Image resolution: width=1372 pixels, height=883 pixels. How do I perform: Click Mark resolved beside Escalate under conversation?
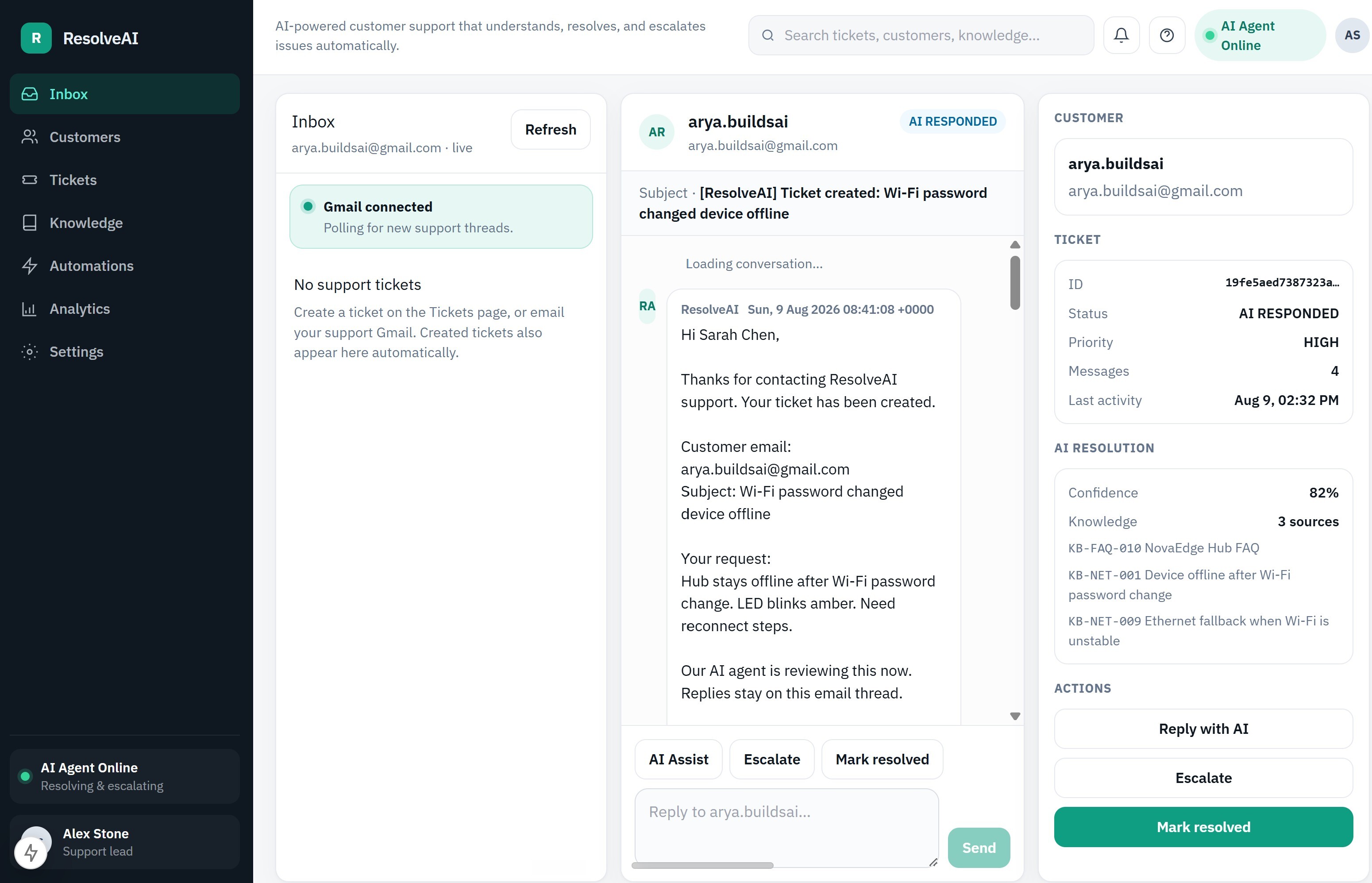[x=882, y=759]
